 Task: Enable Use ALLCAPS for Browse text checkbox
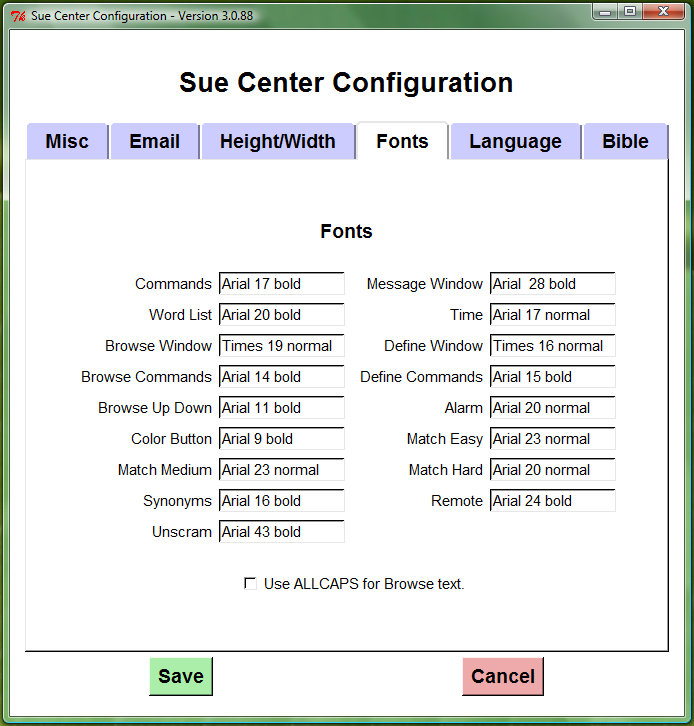pyautogui.click(x=250, y=583)
